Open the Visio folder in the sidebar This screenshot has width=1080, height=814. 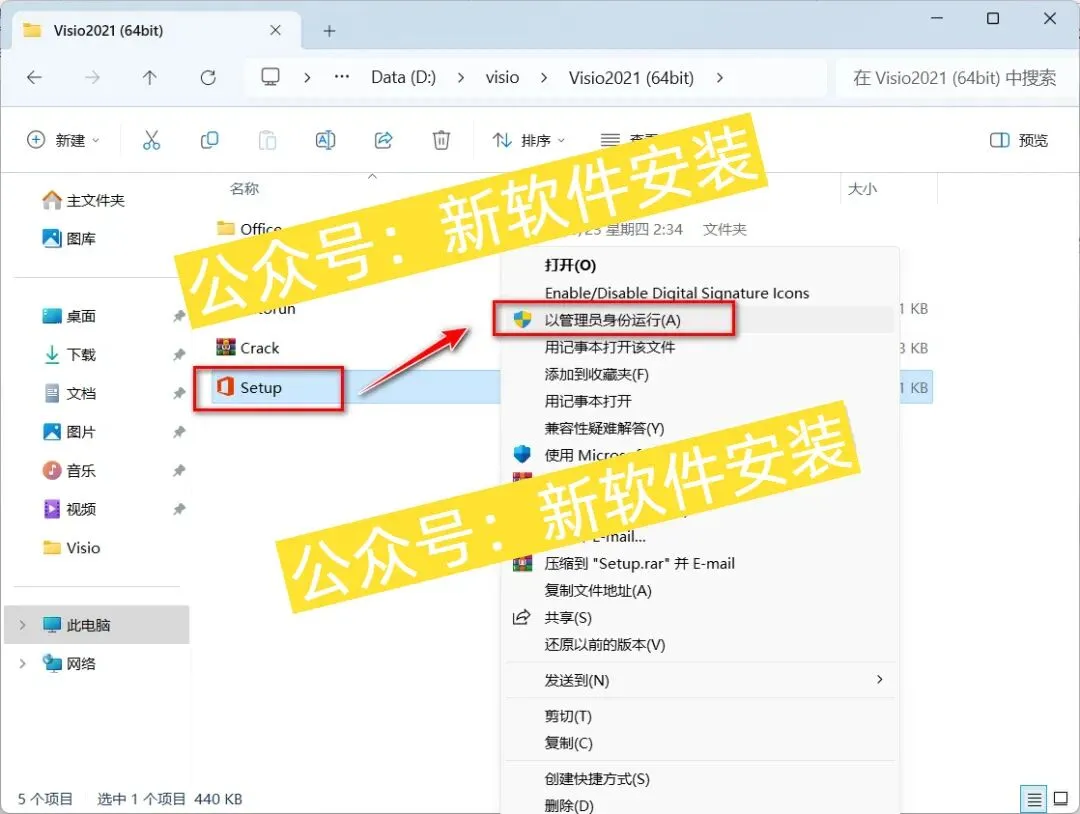point(72,547)
